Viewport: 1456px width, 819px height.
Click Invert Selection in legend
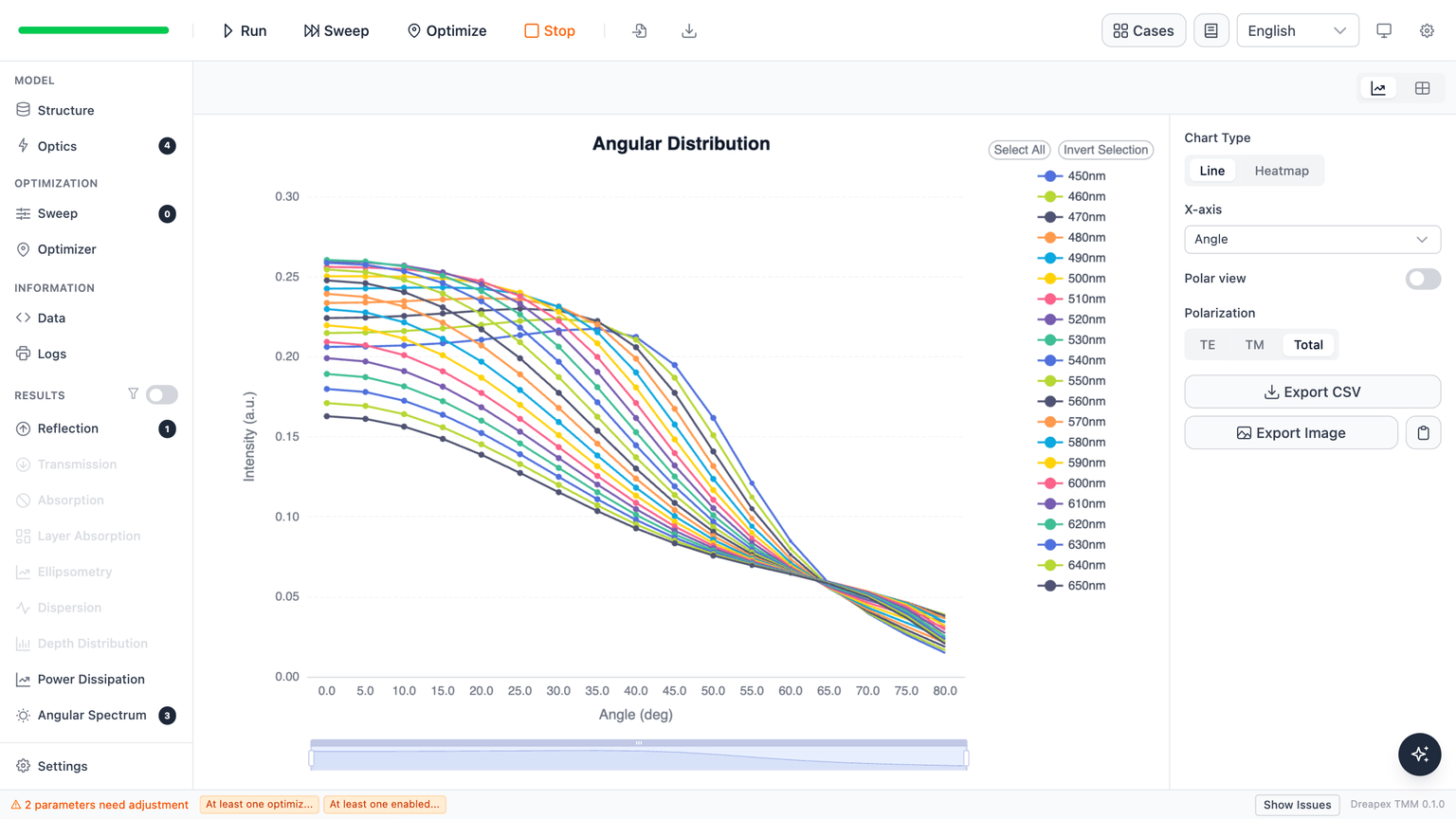1105,150
